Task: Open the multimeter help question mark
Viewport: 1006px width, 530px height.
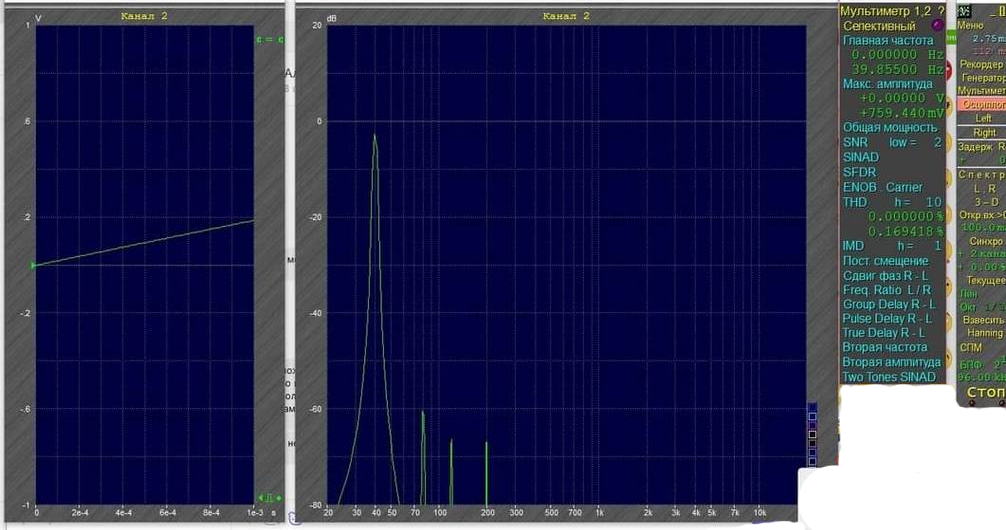Action: pyautogui.click(x=941, y=12)
